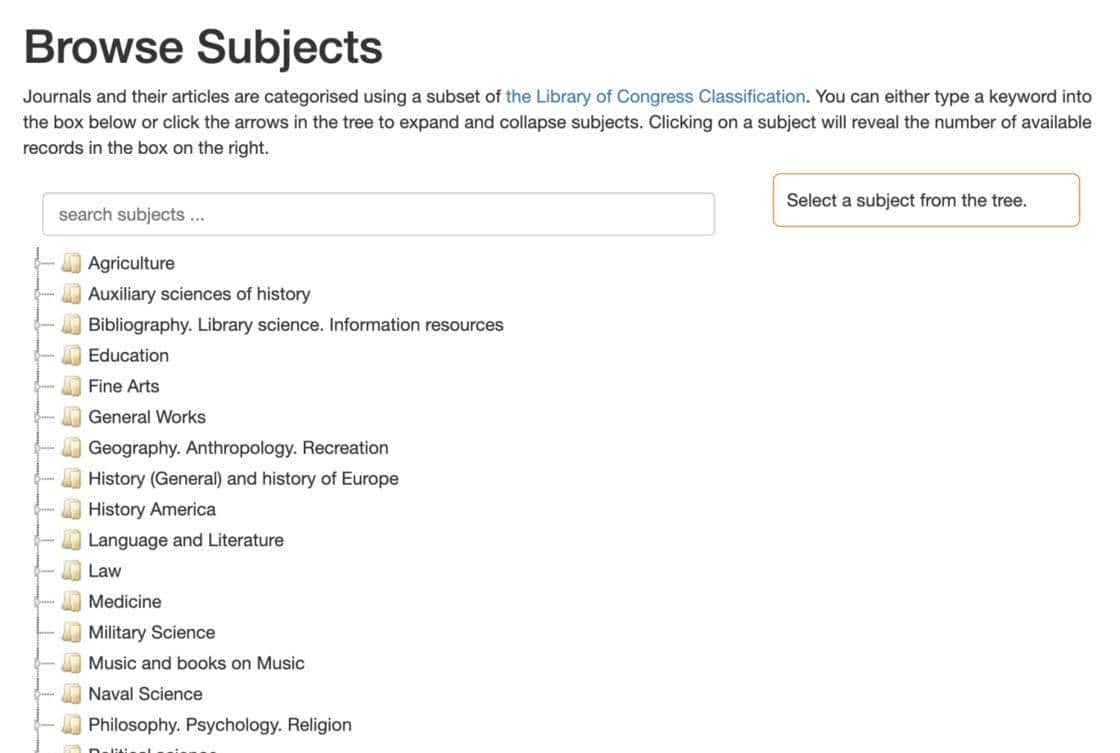
Task: Expand the Geography. Anthropology. Recreation arrow
Action: [38, 448]
